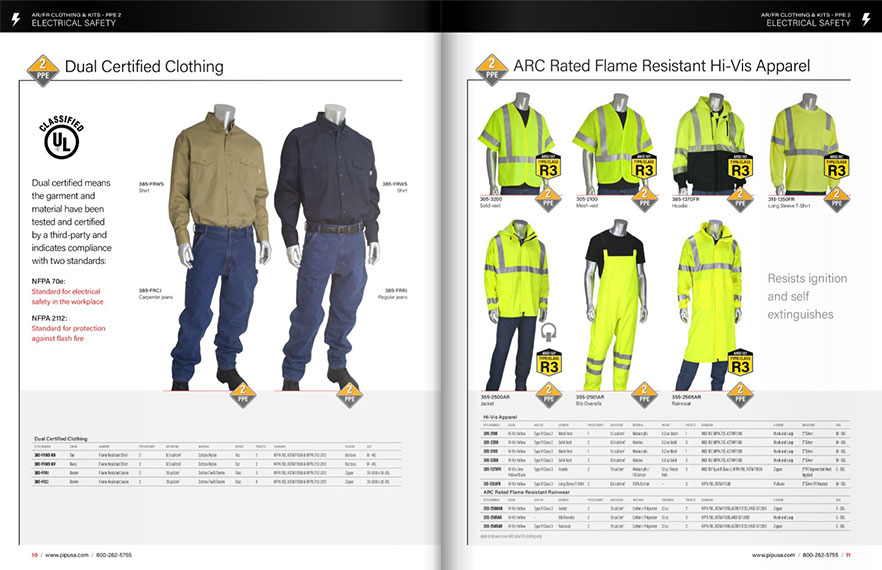
Task: Click the 'NFPA 2112:' label
Action: 50,318
